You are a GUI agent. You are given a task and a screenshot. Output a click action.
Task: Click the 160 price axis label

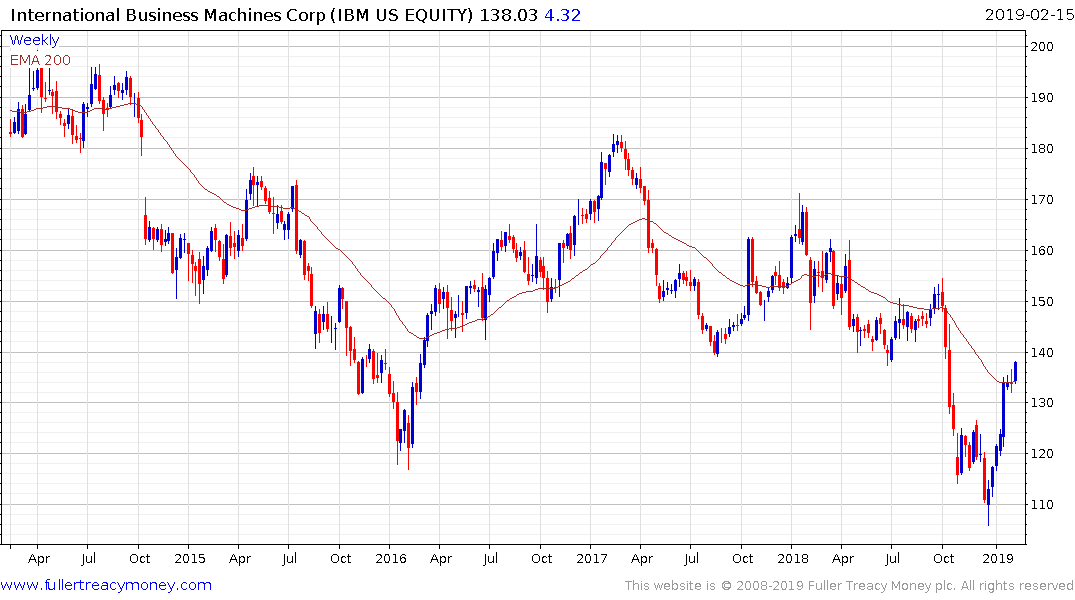click(1041, 250)
